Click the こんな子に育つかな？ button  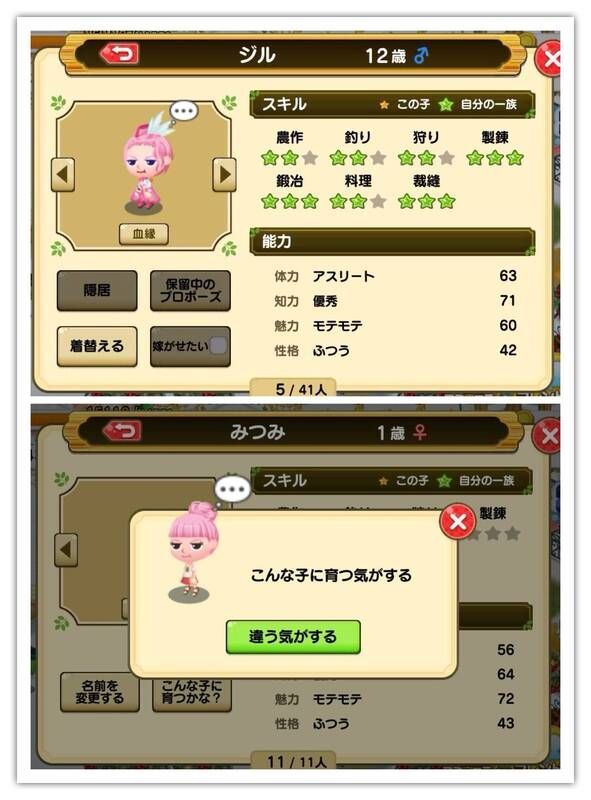pos(192,692)
